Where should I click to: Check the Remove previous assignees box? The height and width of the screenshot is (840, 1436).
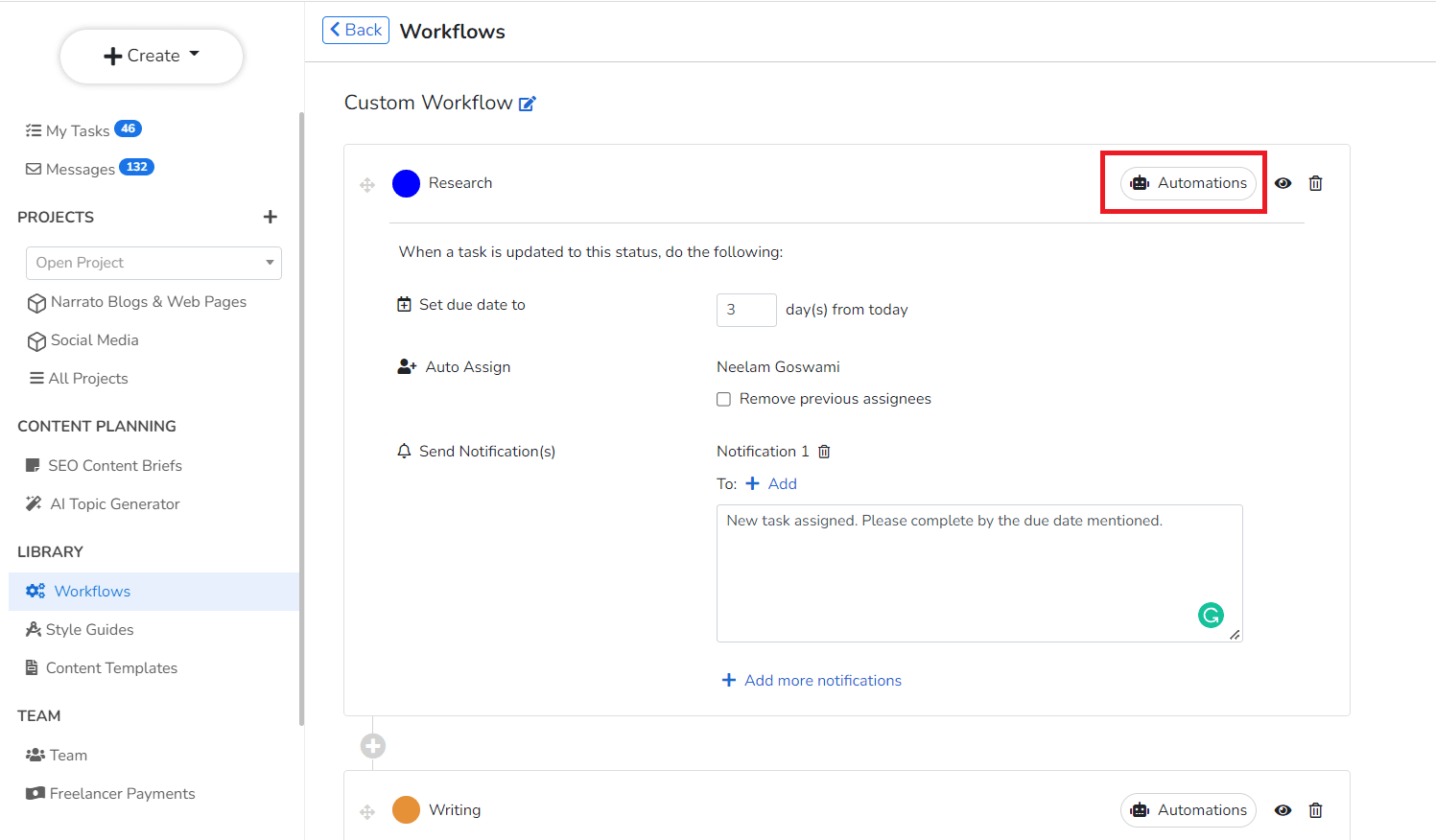pyautogui.click(x=724, y=399)
